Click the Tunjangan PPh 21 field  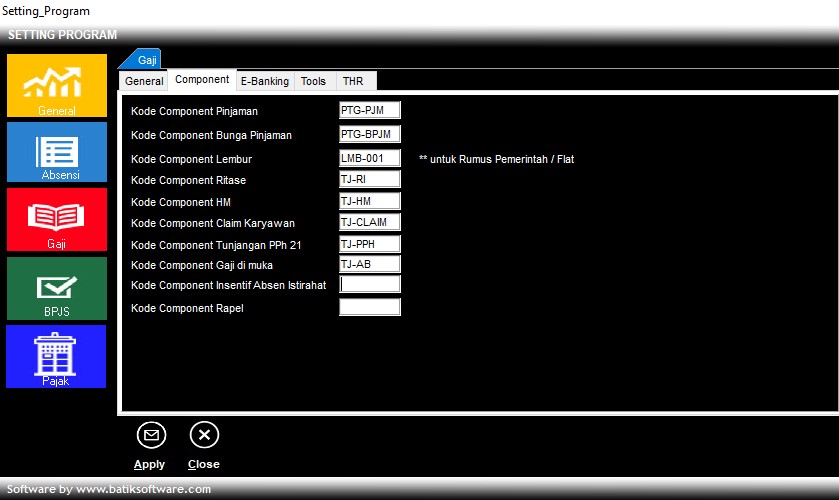pyautogui.click(x=369, y=244)
